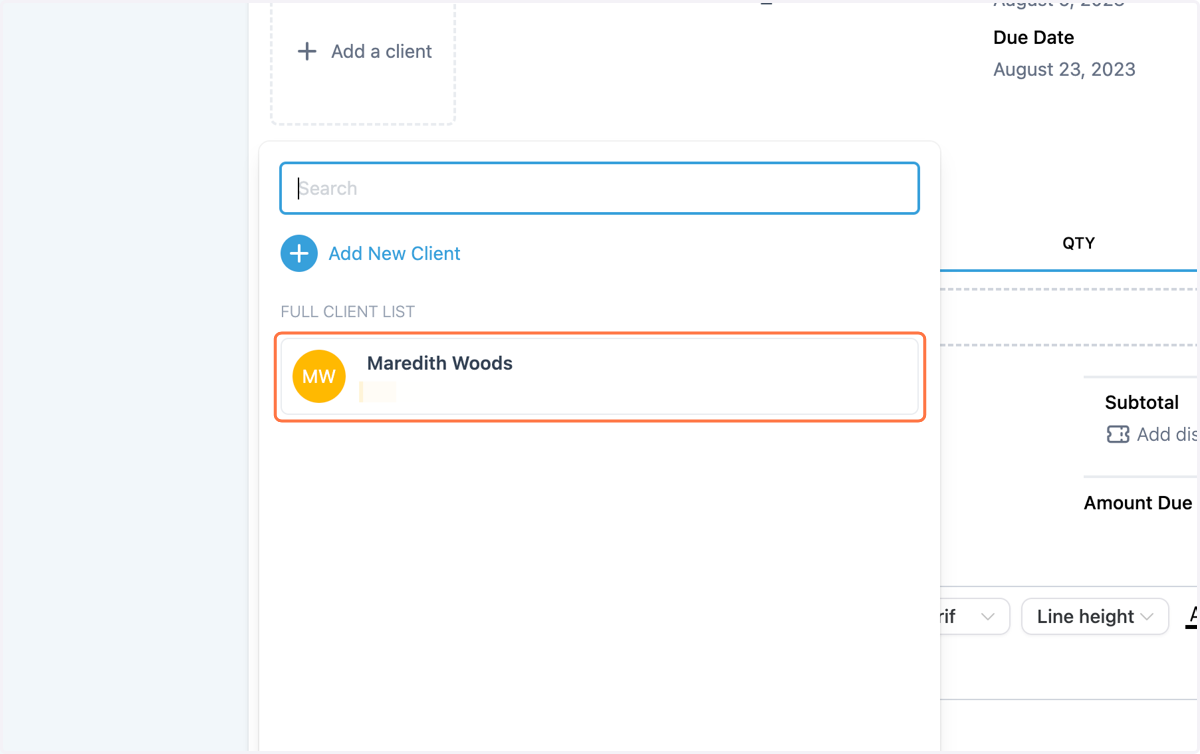Click FULL CLIENT LIST heading
Image resolution: width=1200 pixels, height=754 pixels.
(x=347, y=312)
